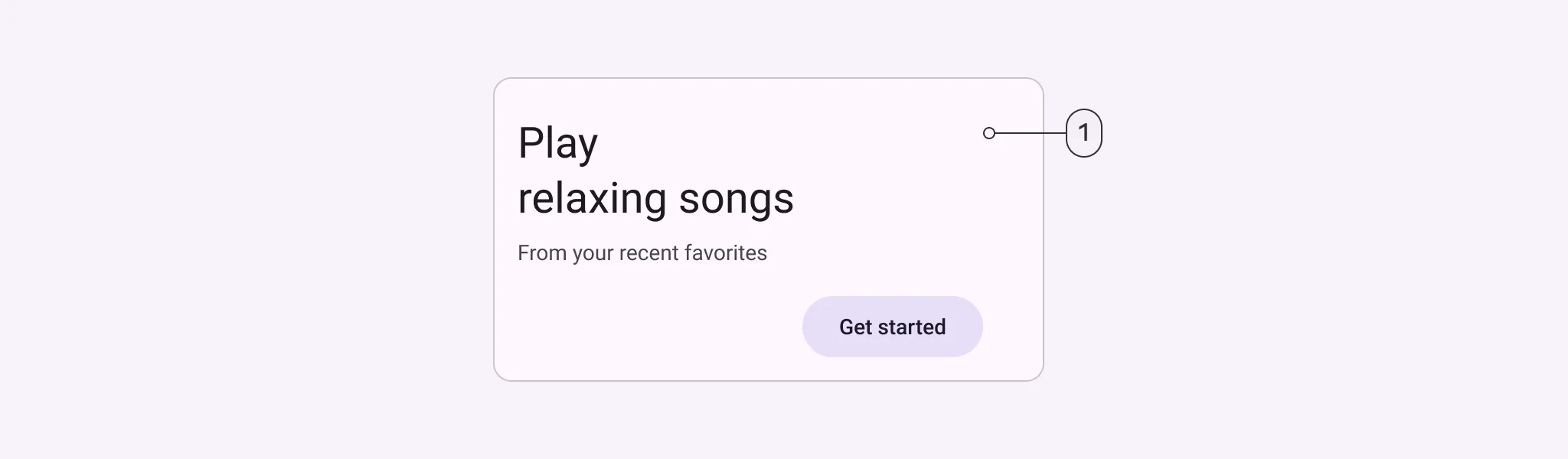This screenshot has height=459, width=1568.
Task: Click the annotation connector line
Action: [x=1030, y=133]
